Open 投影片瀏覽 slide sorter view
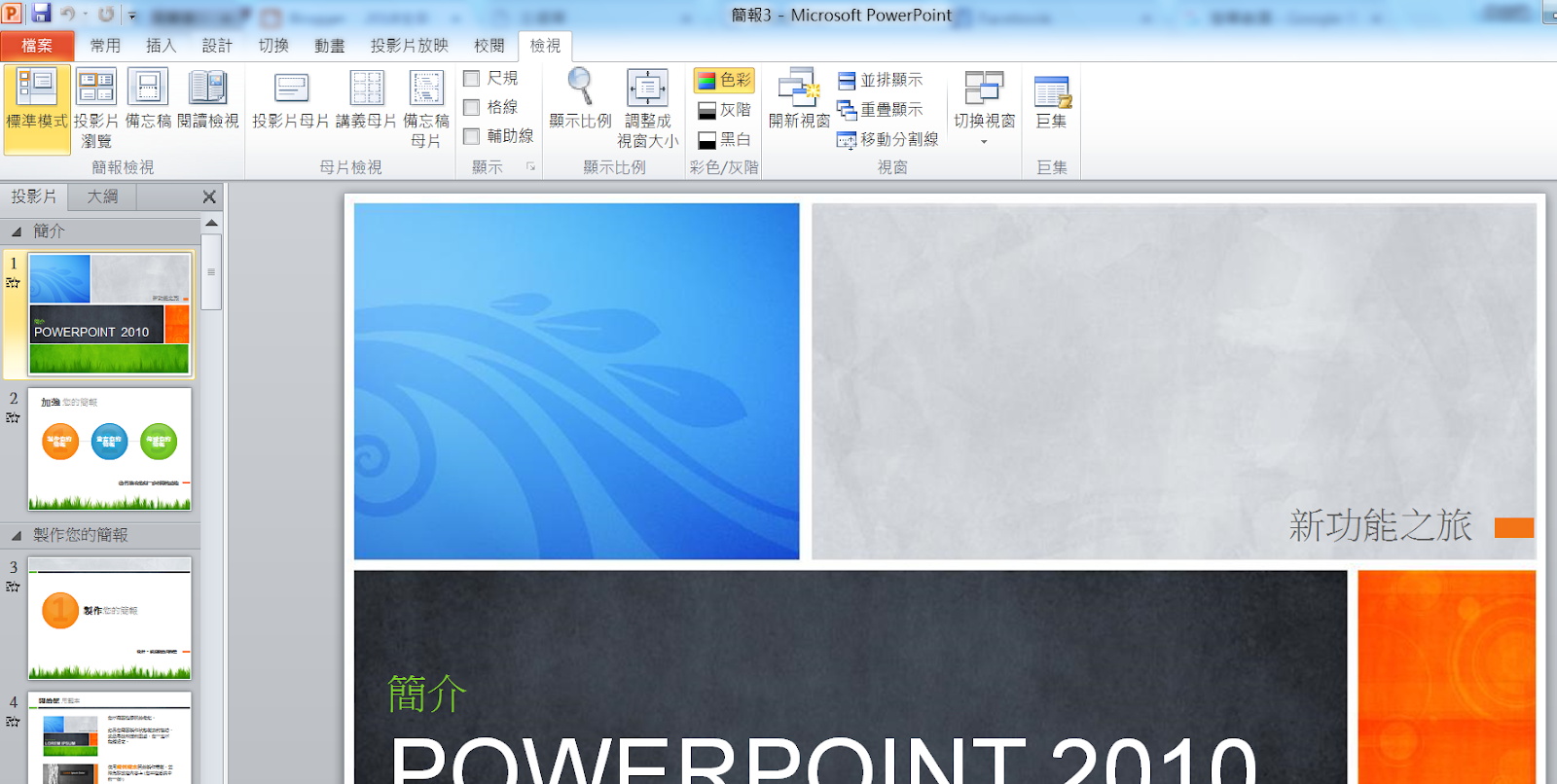The height and width of the screenshot is (784, 1557). click(96, 109)
